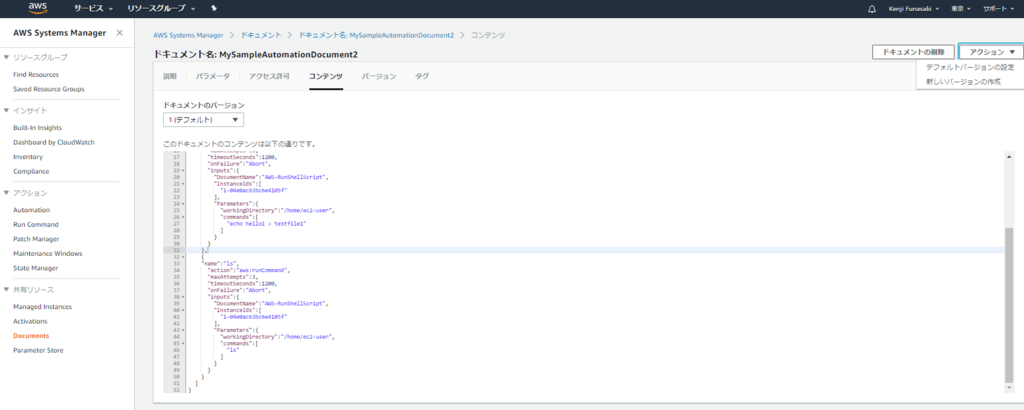The height and width of the screenshot is (410, 1024).
Task: Open Inventory in sidebar
Action: point(28,157)
